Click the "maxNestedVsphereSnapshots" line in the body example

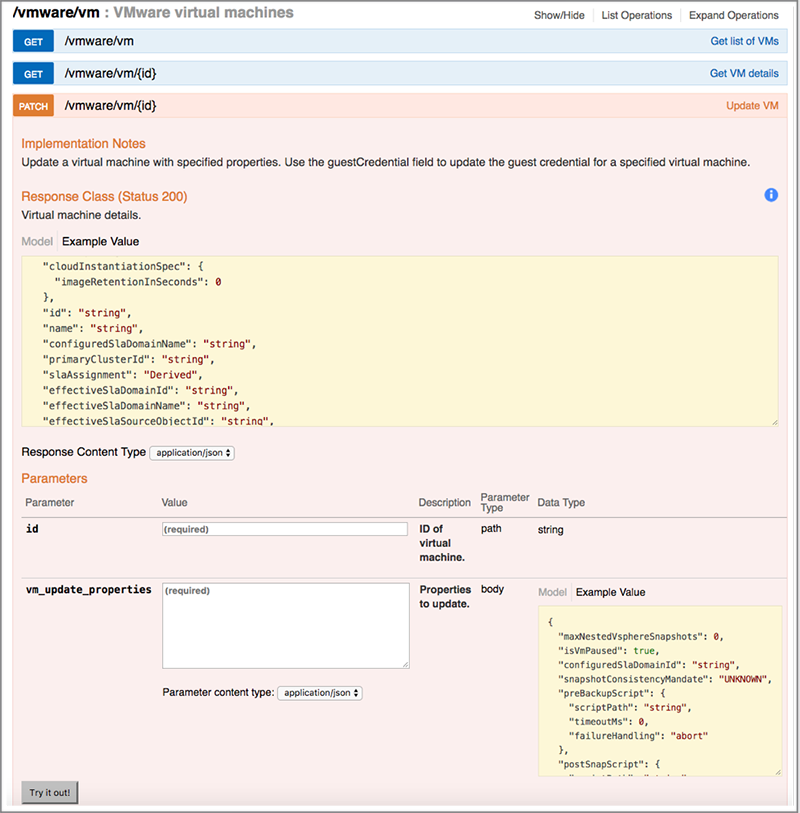tap(641, 636)
